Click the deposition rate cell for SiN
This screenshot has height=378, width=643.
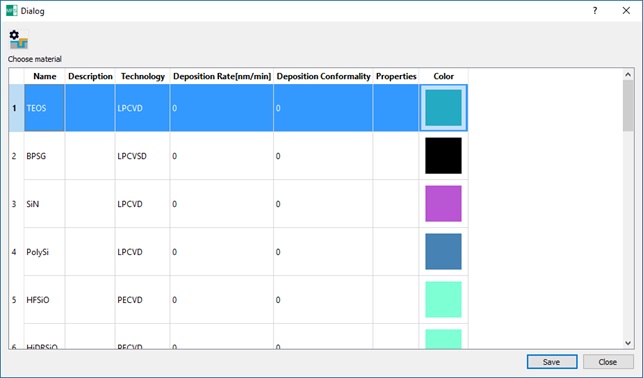coord(221,204)
